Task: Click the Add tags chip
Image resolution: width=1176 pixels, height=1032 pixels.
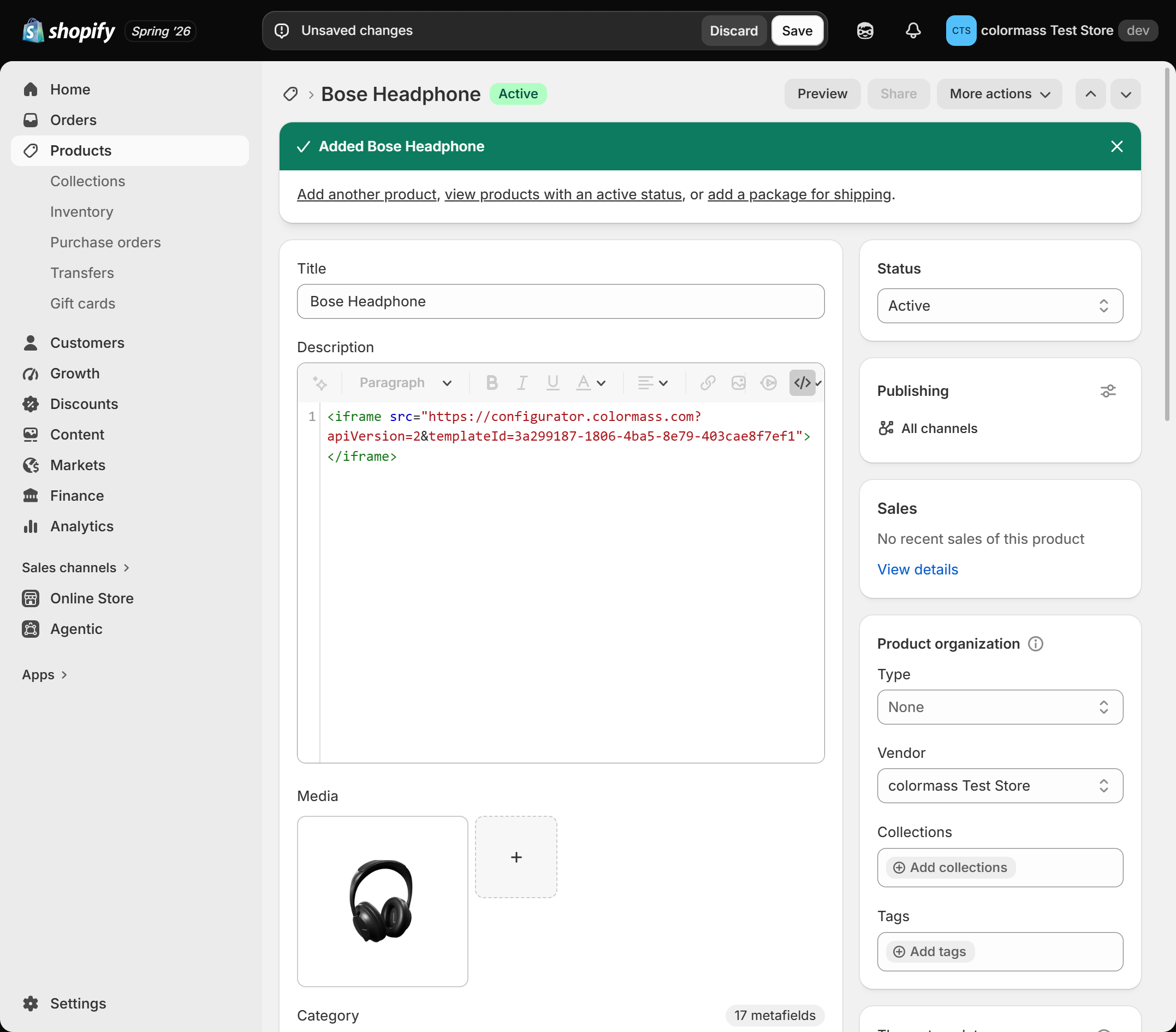Action: click(x=930, y=952)
